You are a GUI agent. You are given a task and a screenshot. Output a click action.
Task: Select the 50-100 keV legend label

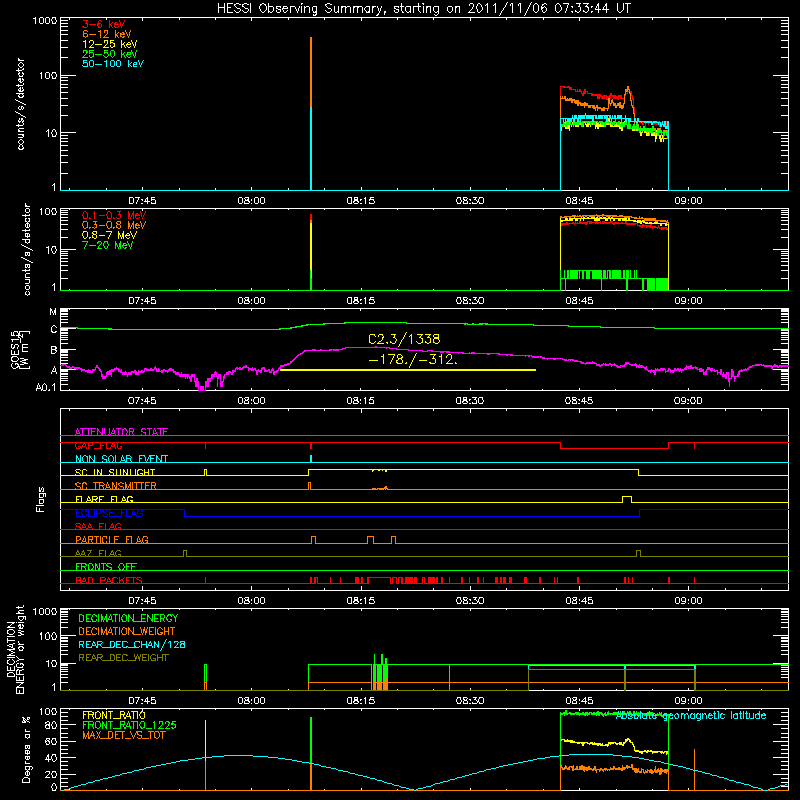coord(113,64)
